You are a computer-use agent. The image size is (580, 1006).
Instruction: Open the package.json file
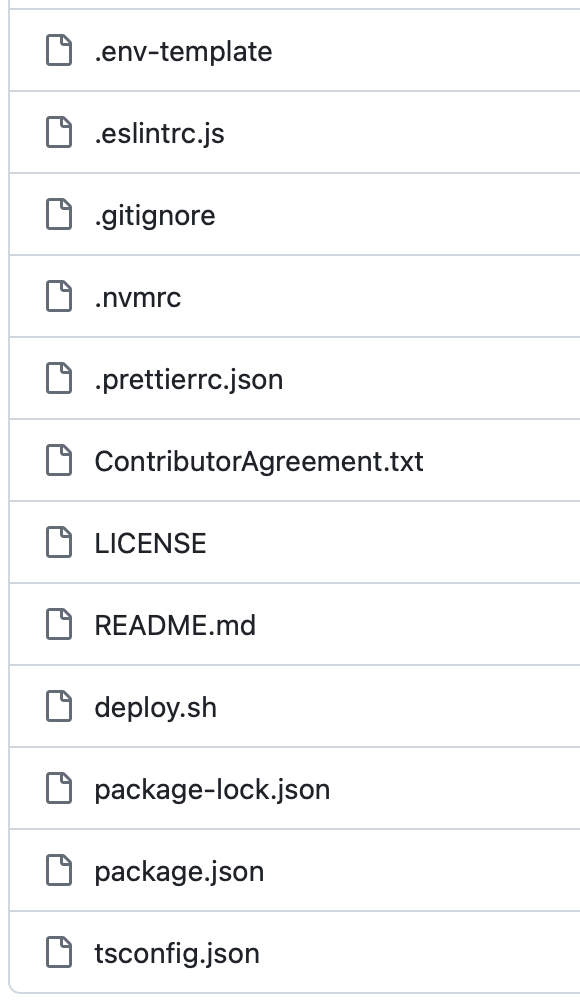click(179, 873)
